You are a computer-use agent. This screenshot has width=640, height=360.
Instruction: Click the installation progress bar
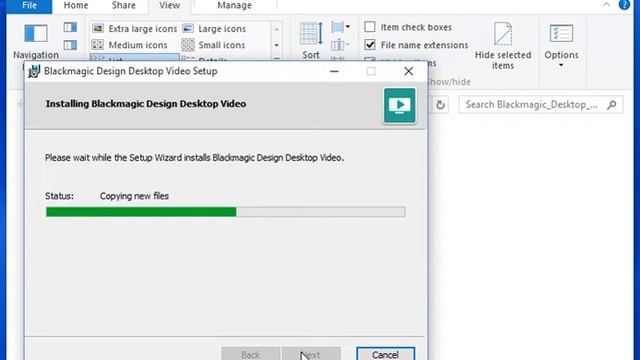pyautogui.click(x=225, y=211)
